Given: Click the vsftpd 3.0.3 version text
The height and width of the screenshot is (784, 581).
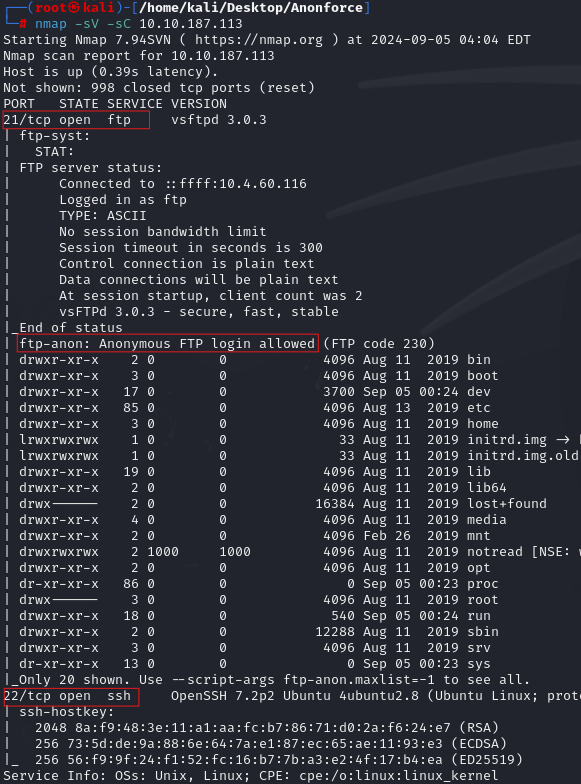Looking at the screenshot, I should coord(218,120).
